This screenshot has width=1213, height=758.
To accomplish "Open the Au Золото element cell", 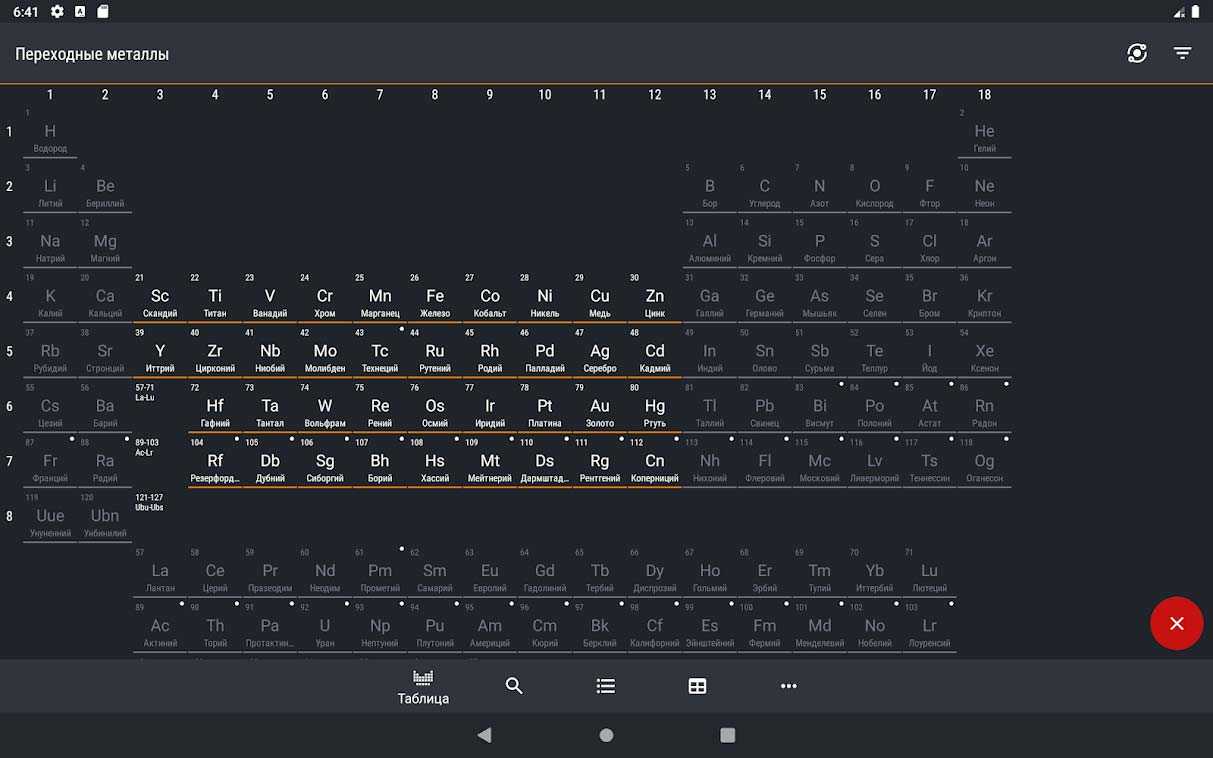I will click(600, 408).
